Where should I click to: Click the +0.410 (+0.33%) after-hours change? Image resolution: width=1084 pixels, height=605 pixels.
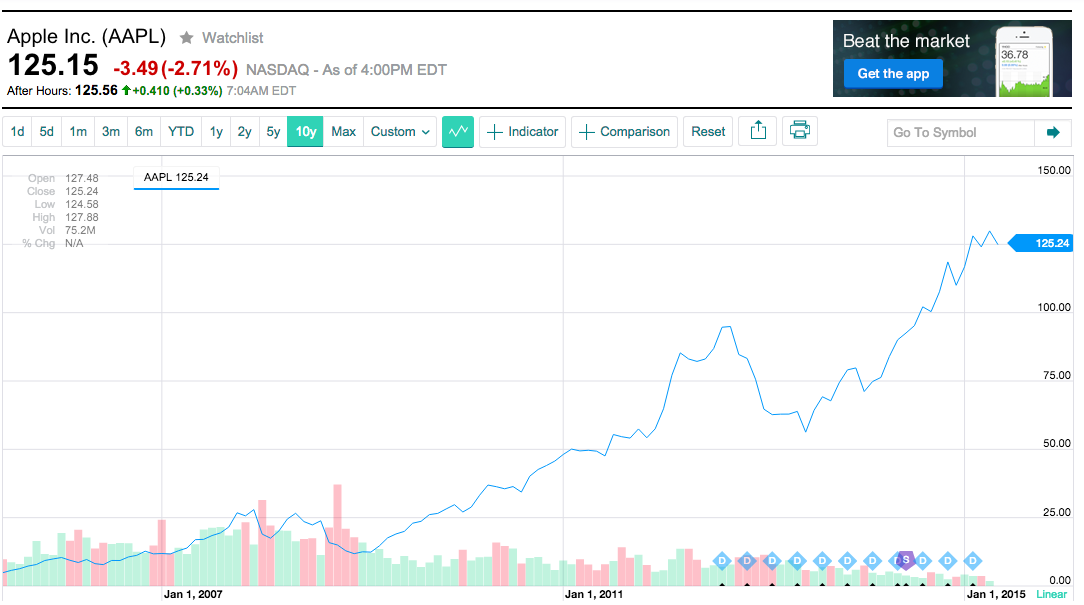[177, 91]
